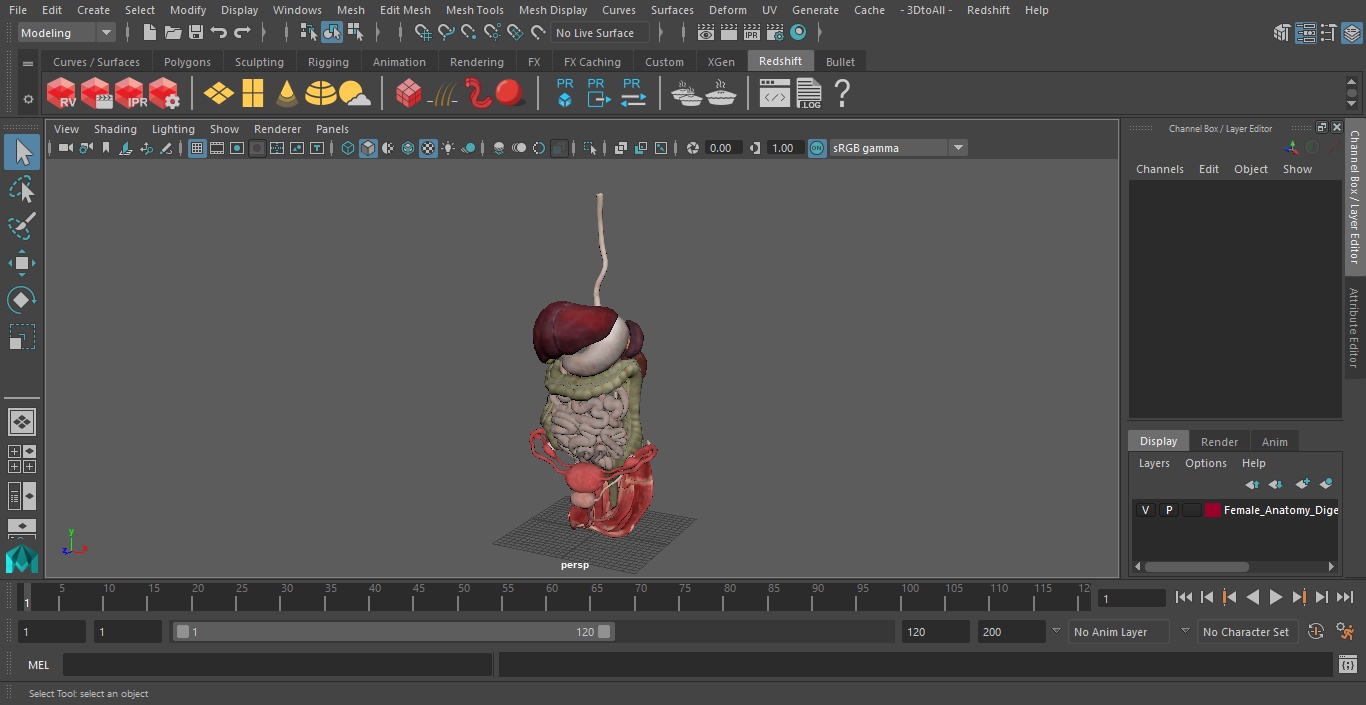The height and width of the screenshot is (705, 1366).
Task: Click the MEL script language button
Action: click(38, 665)
